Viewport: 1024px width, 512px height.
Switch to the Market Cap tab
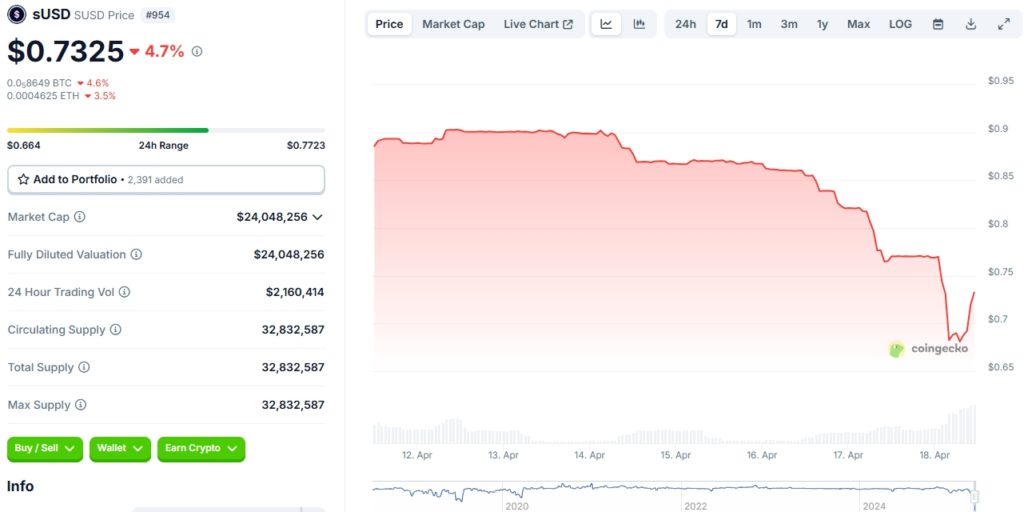tap(453, 24)
